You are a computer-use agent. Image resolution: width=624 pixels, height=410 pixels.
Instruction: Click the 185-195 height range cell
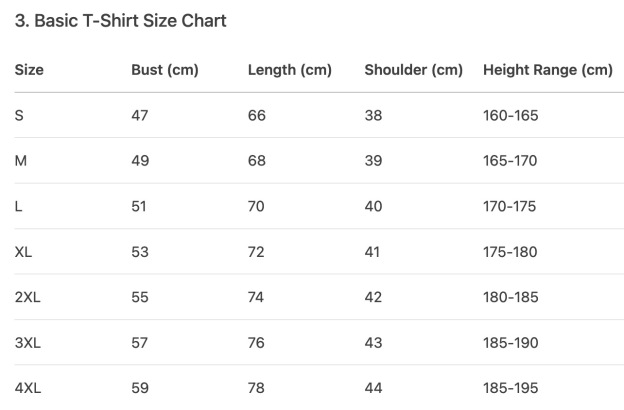click(x=510, y=388)
